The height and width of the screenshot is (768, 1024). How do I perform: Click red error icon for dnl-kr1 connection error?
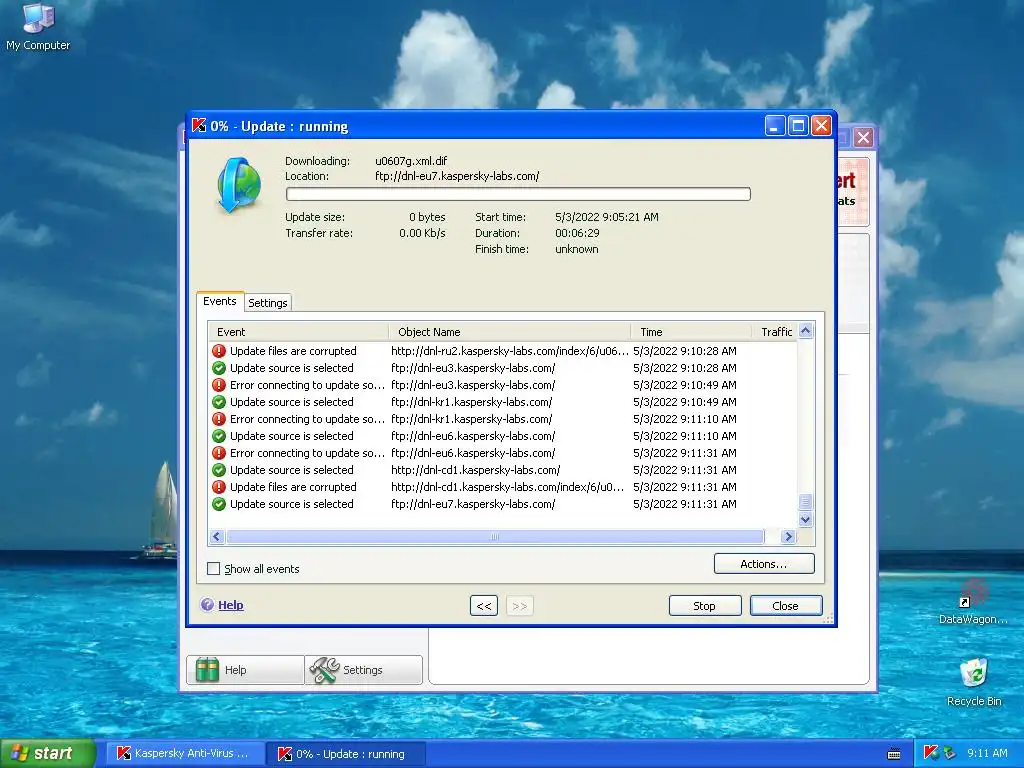point(219,419)
